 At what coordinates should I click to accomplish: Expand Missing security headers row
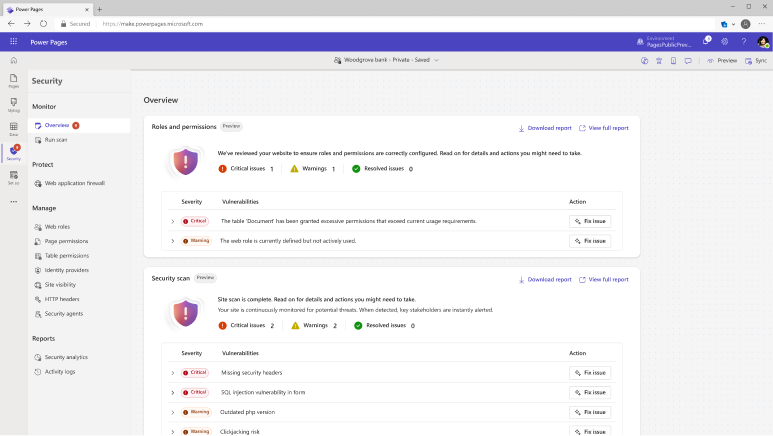tap(173, 373)
